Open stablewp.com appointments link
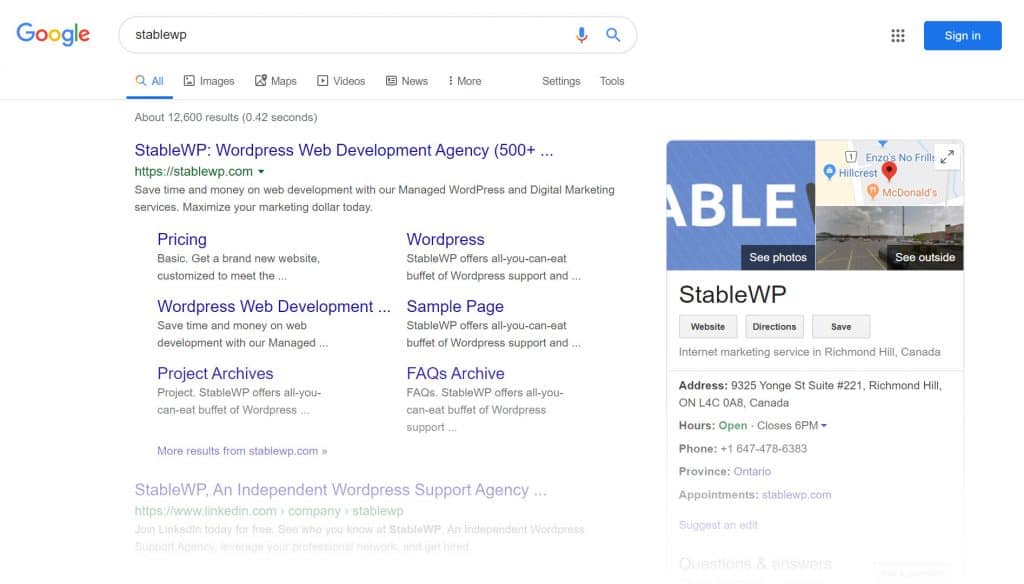Image resolution: width=1024 pixels, height=584 pixels. click(x=796, y=495)
